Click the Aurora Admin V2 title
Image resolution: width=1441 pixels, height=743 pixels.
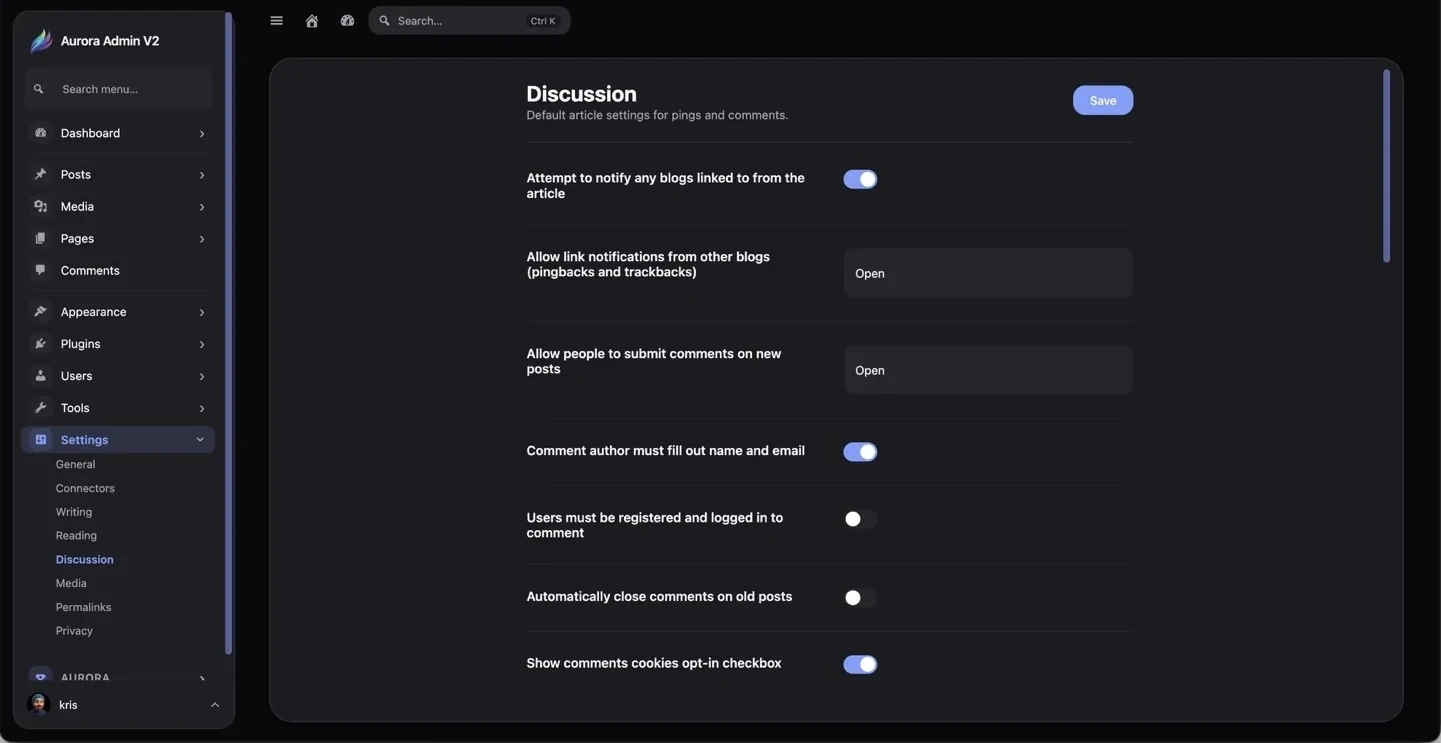click(x=110, y=41)
